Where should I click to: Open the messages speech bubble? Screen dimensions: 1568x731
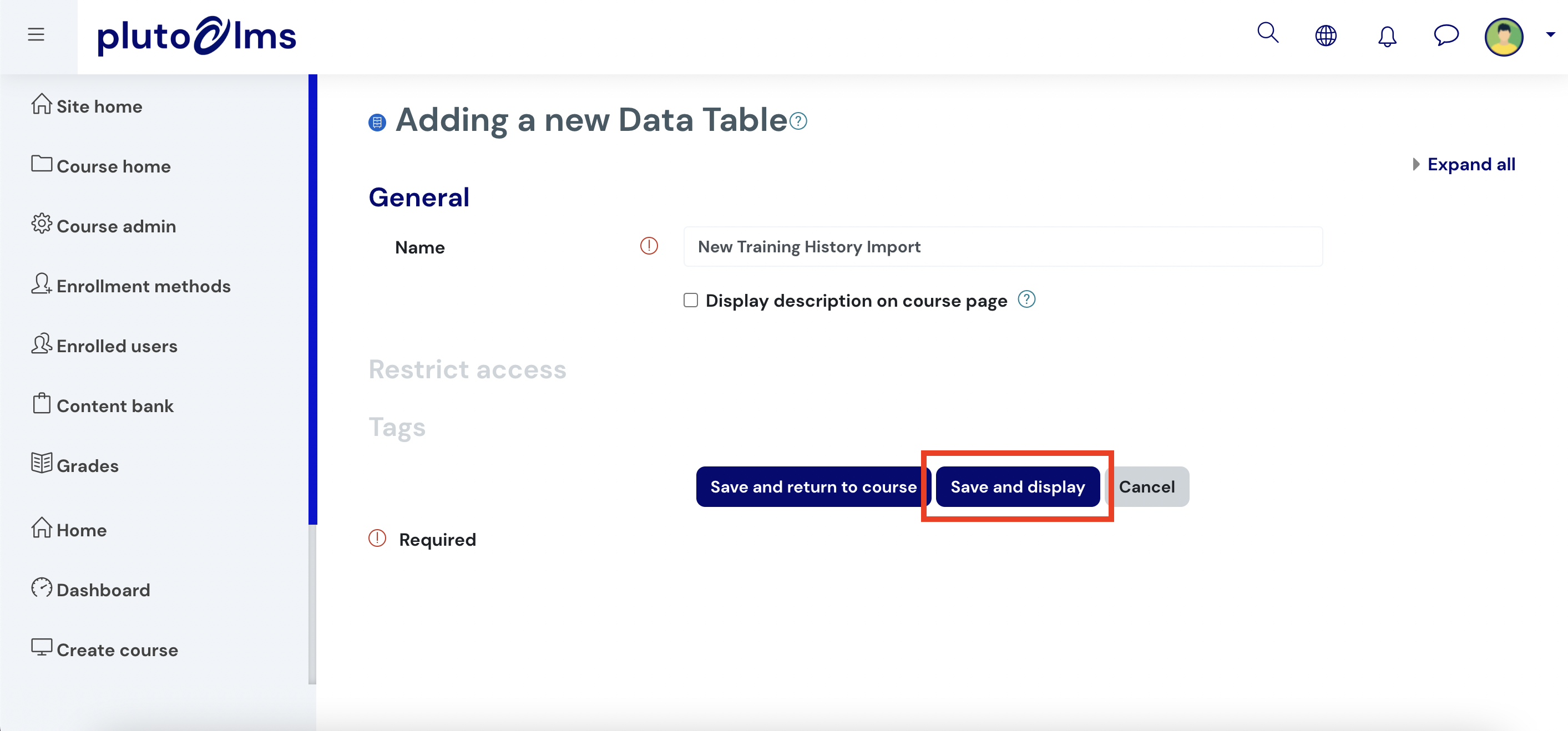point(1446,35)
